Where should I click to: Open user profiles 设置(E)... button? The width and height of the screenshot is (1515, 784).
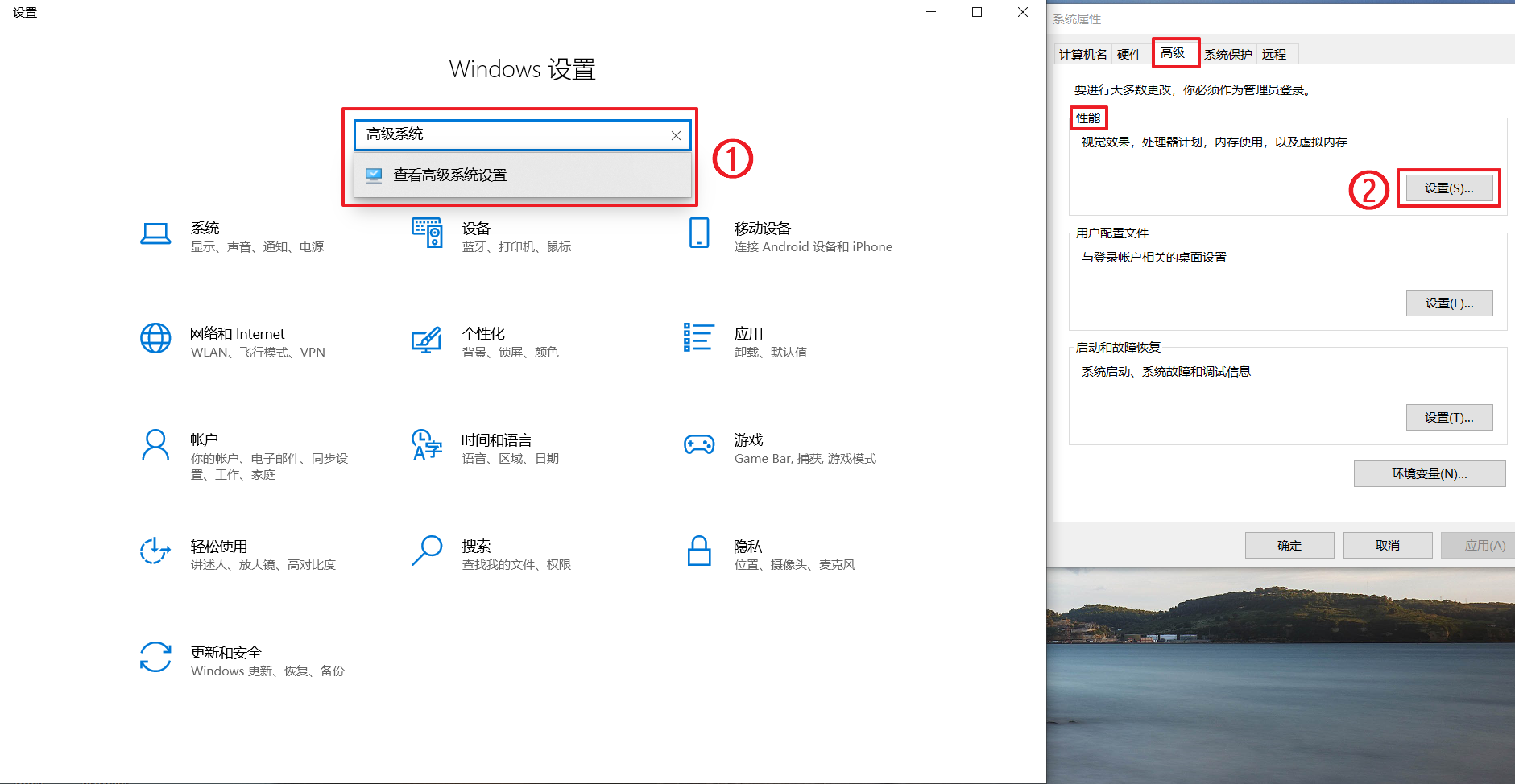coord(1449,303)
